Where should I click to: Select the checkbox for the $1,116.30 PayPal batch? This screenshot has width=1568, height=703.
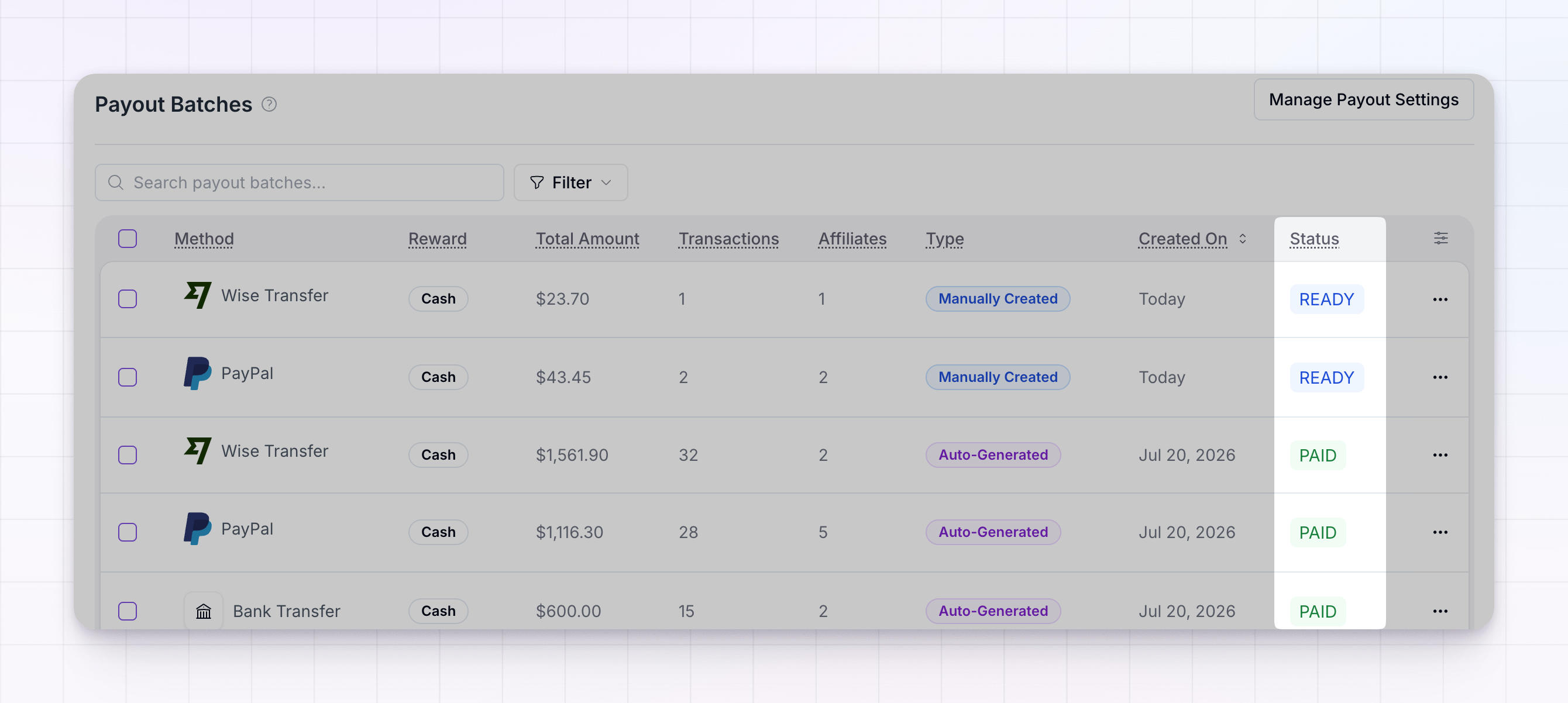point(127,532)
